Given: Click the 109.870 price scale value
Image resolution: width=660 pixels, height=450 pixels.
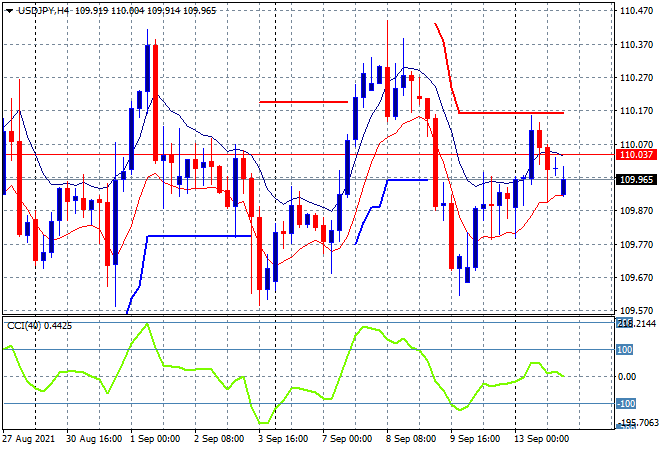Looking at the screenshot, I should [x=636, y=210].
